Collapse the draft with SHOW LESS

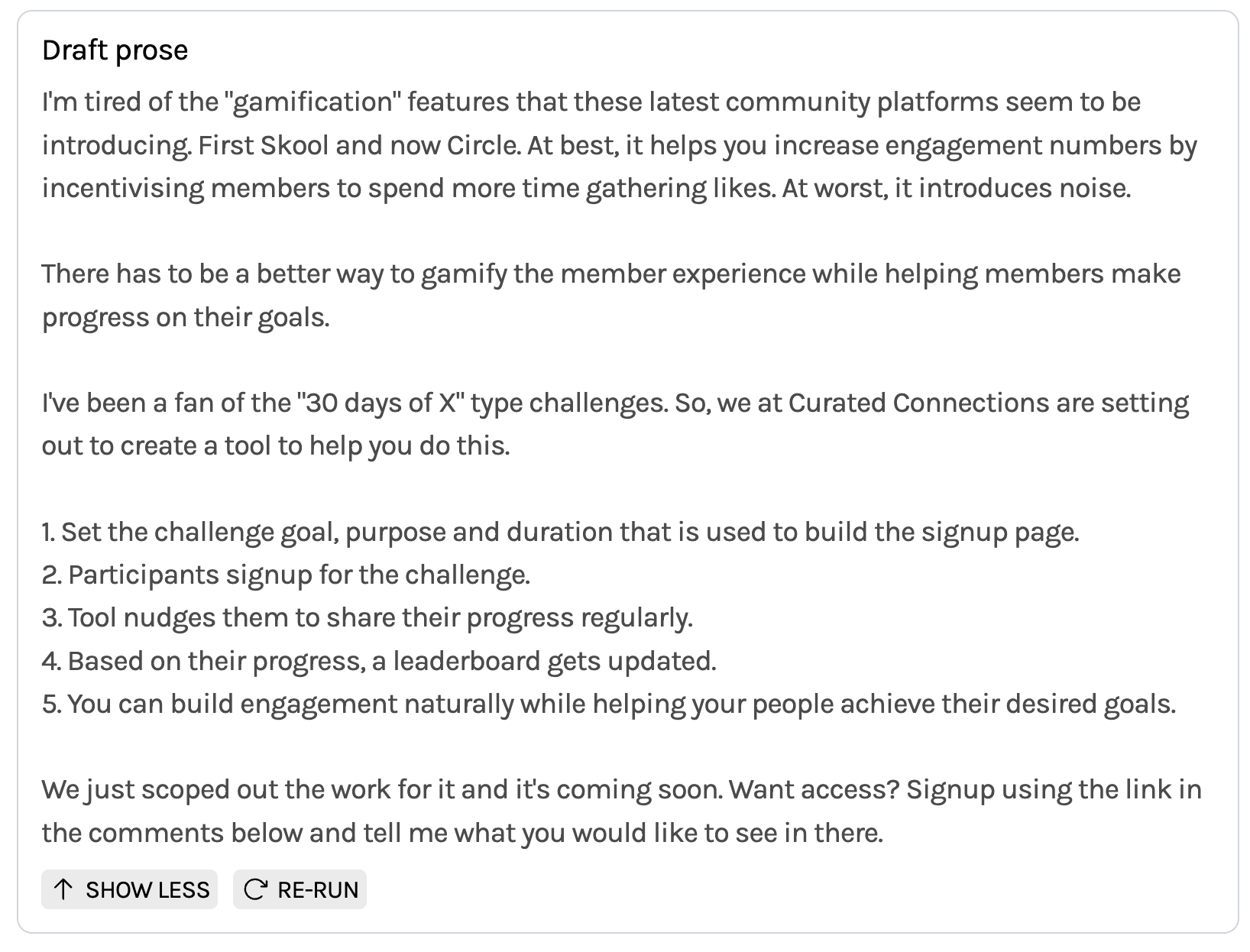(129, 889)
